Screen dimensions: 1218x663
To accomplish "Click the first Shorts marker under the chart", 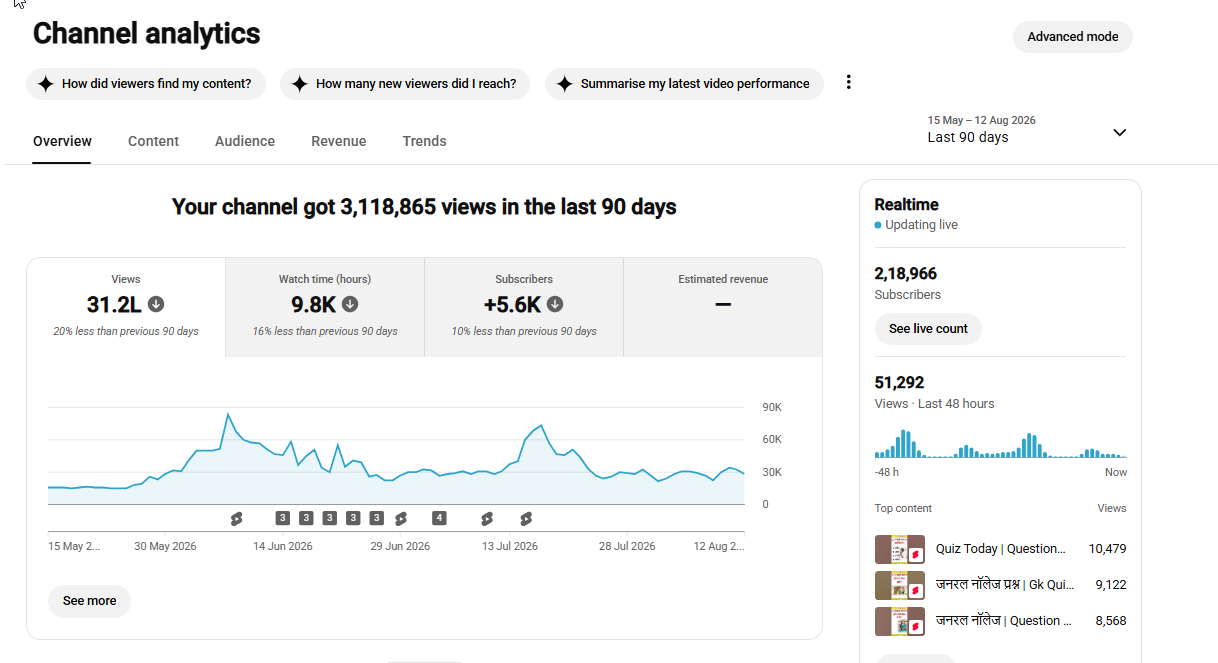I will [x=237, y=518].
